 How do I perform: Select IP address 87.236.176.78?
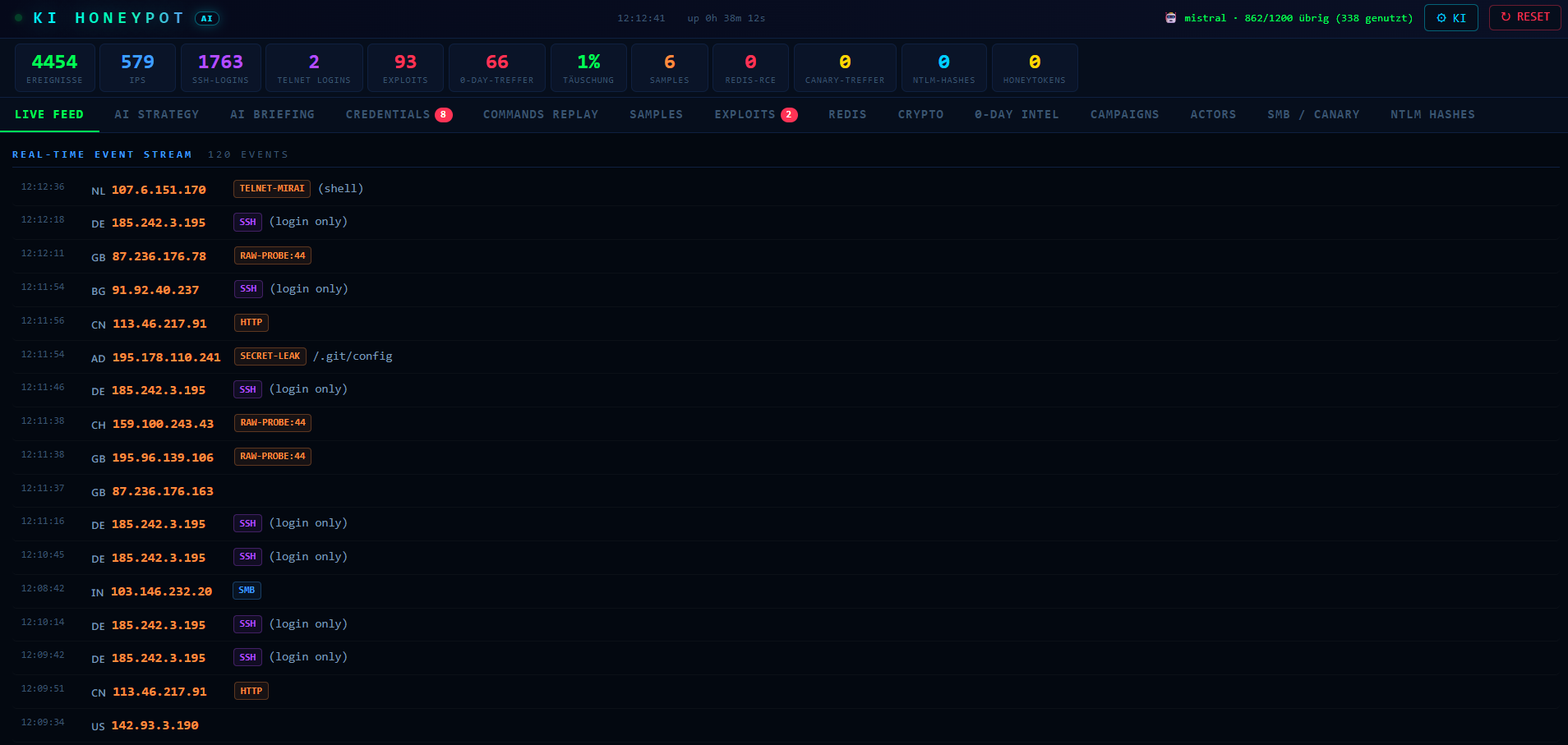pos(159,256)
